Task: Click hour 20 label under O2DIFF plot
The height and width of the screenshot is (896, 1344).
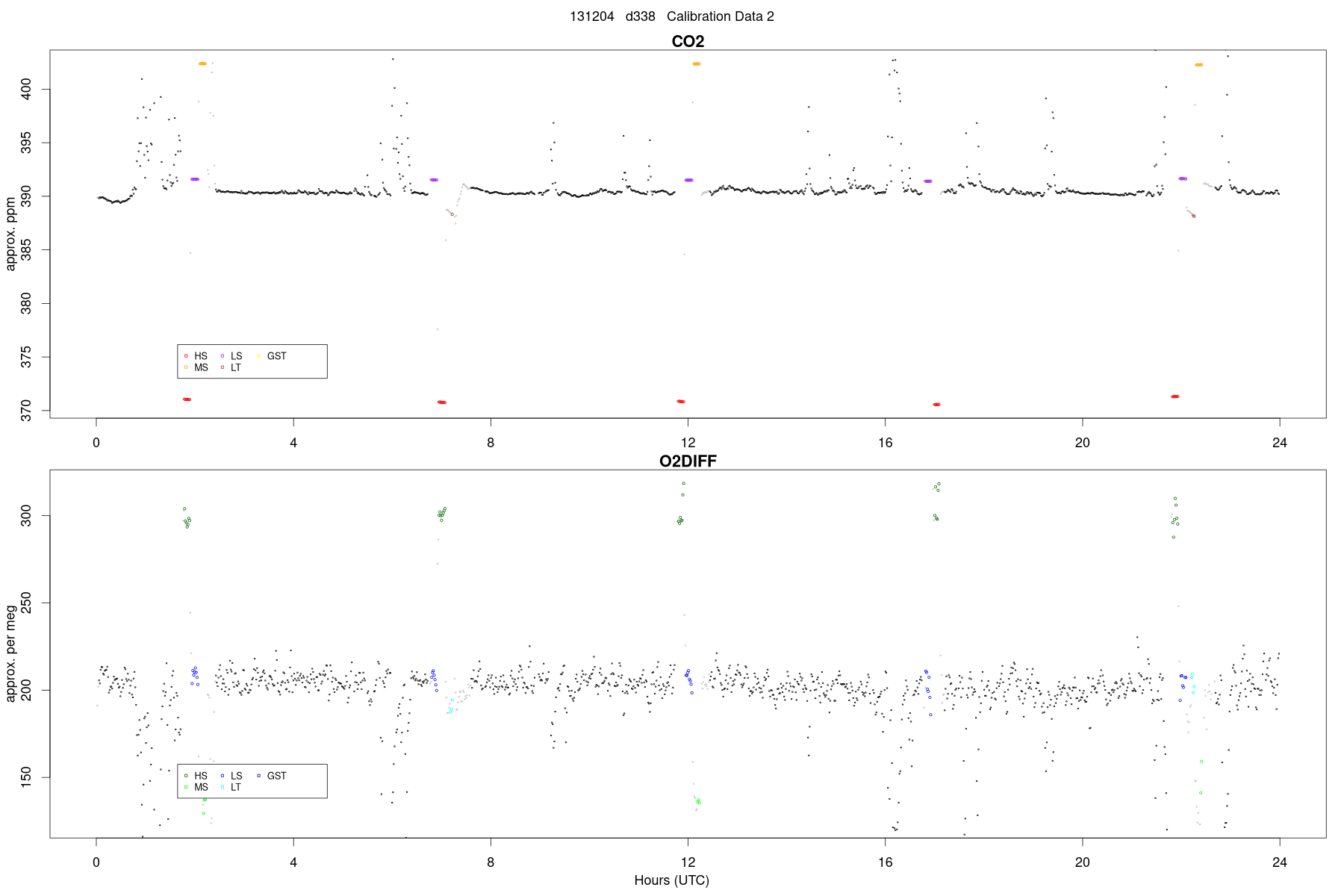Action: coord(1083,862)
